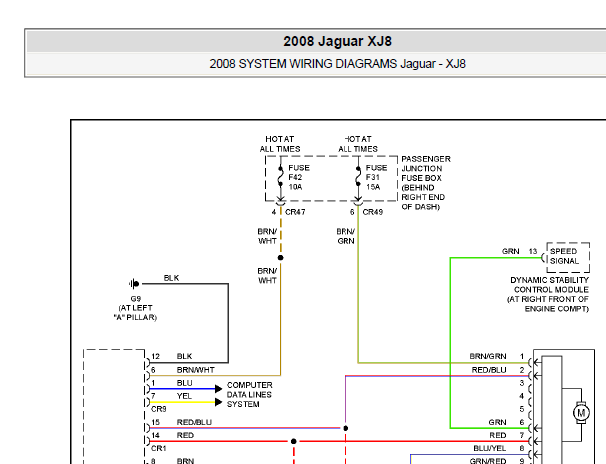Image resolution: width=606 pixels, height=464 pixels.
Task: Click the 'G9 (AT LEFT A PILLAR)' text
Action: tap(135, 308)
